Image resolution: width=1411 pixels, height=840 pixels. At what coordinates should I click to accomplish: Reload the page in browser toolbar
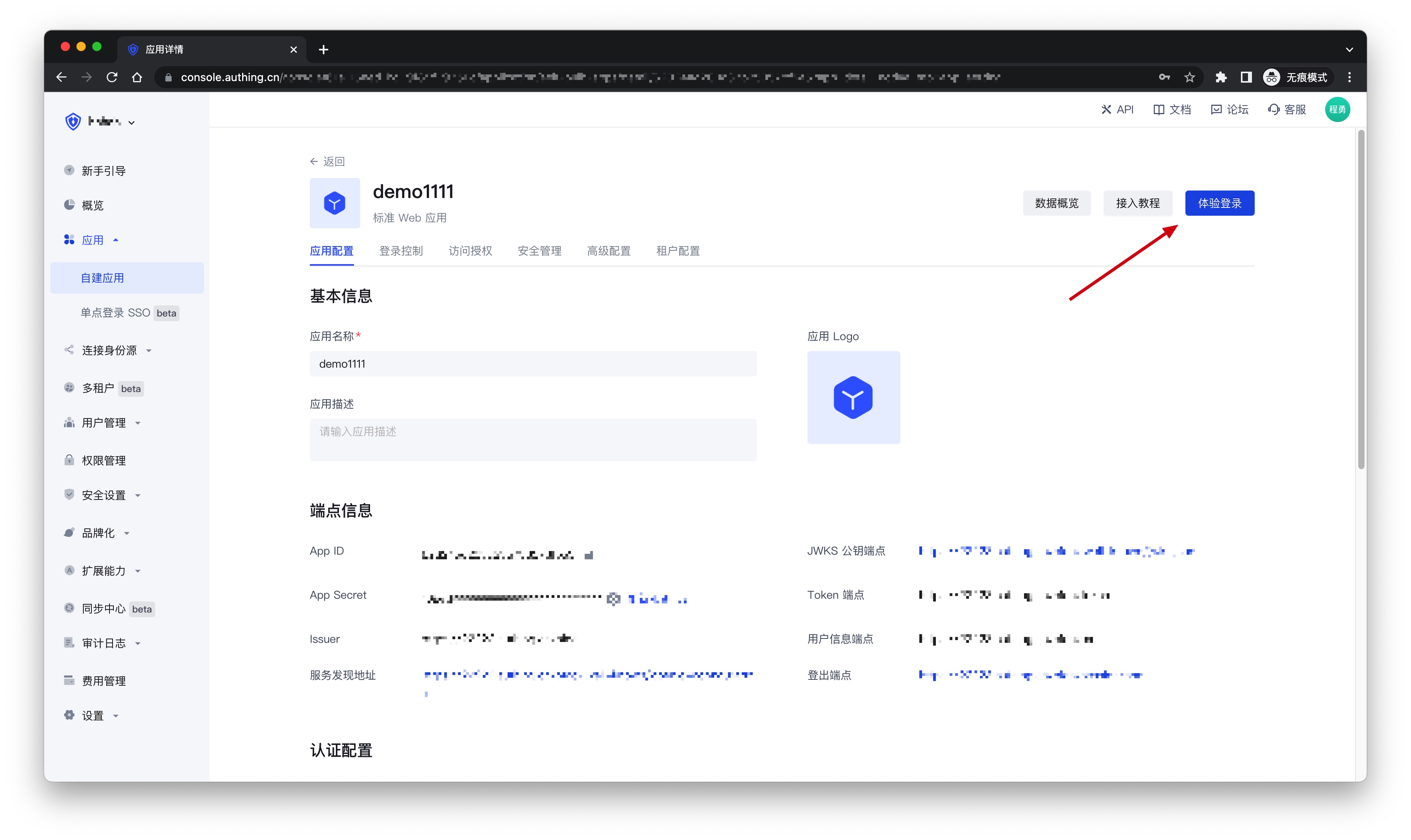[x=112, y=78]
